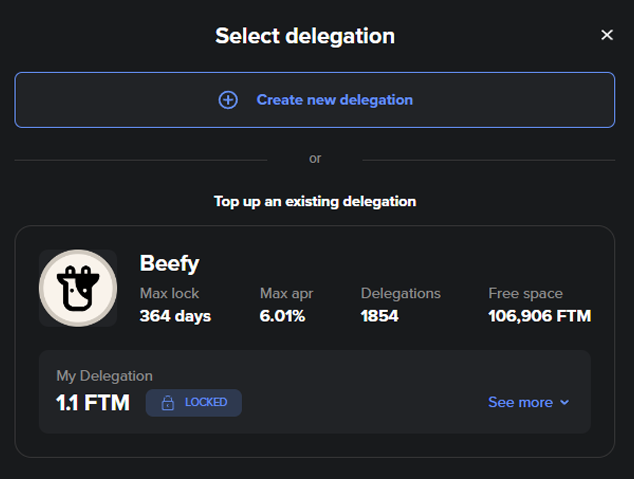The image size is (634, 479).
Task: Select the Beefy validator name
Action: [169, 263]
